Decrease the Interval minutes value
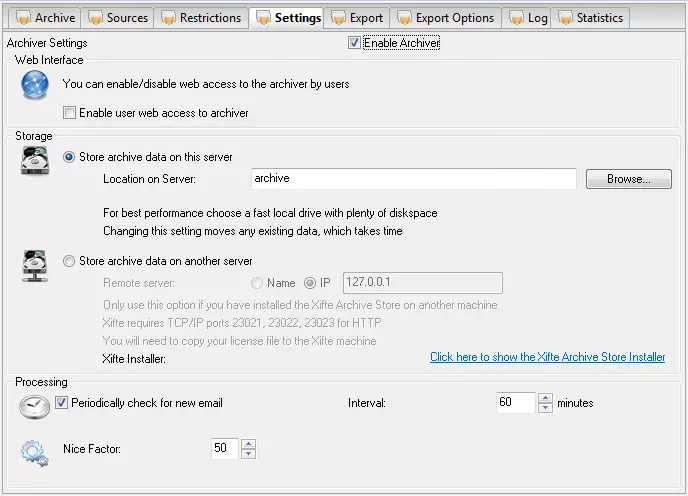Image resolution: width=688 pixels, height=496 pixels. click(545, 408)
